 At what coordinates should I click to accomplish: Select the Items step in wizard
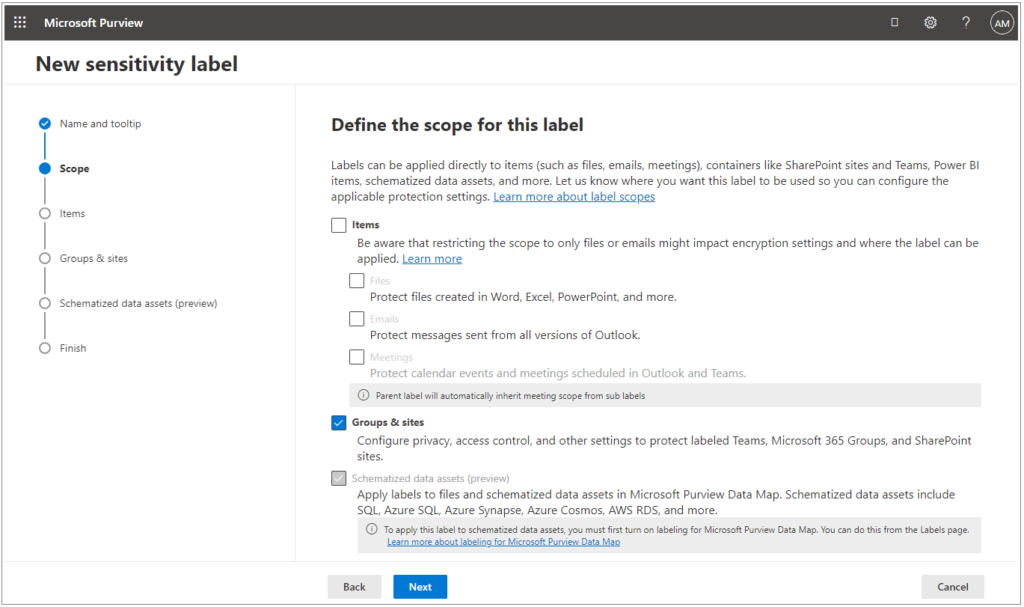(72, 214)
